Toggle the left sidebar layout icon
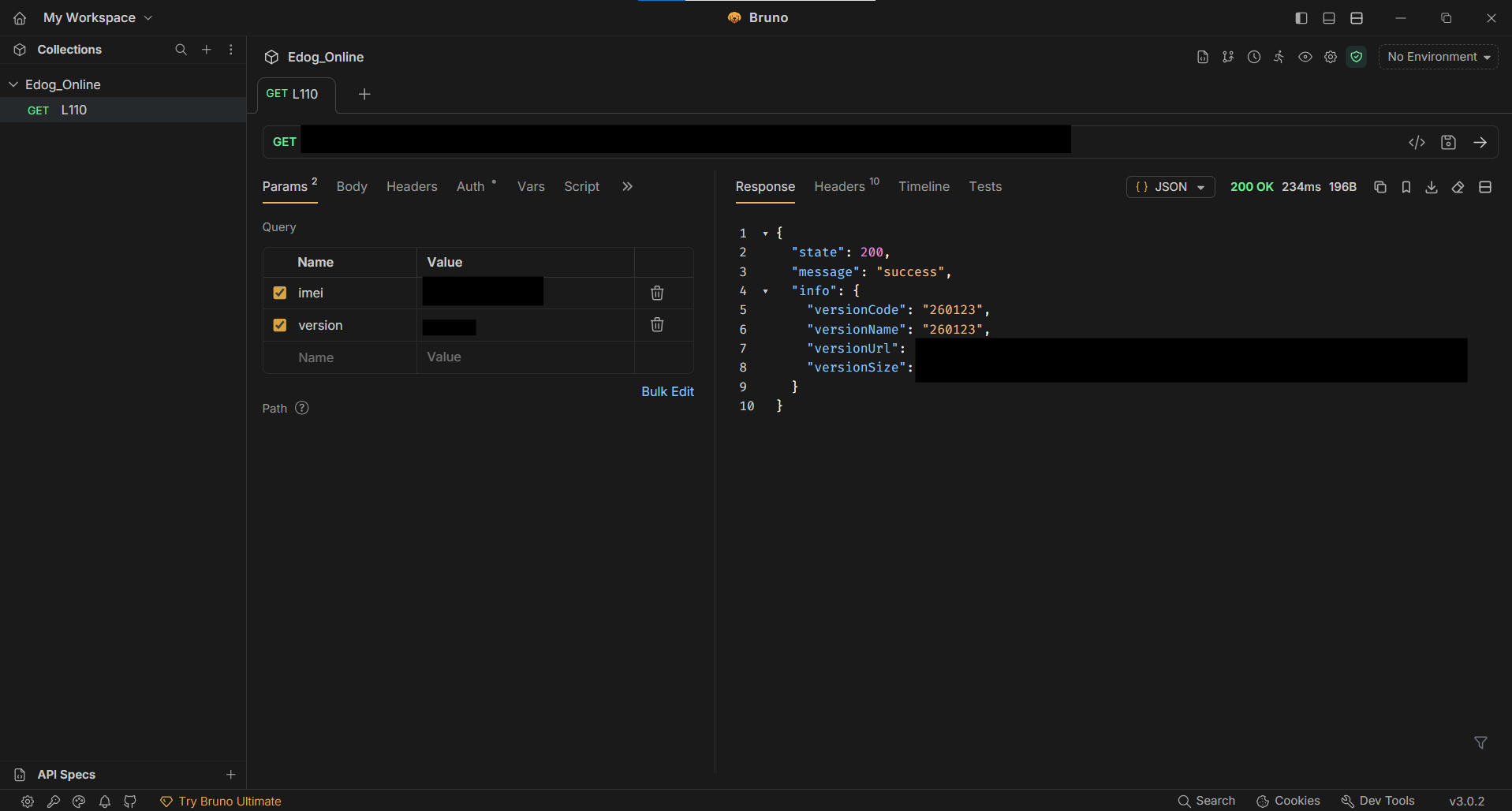Viewport: 1512px width, 811px height. [1301, 18]
